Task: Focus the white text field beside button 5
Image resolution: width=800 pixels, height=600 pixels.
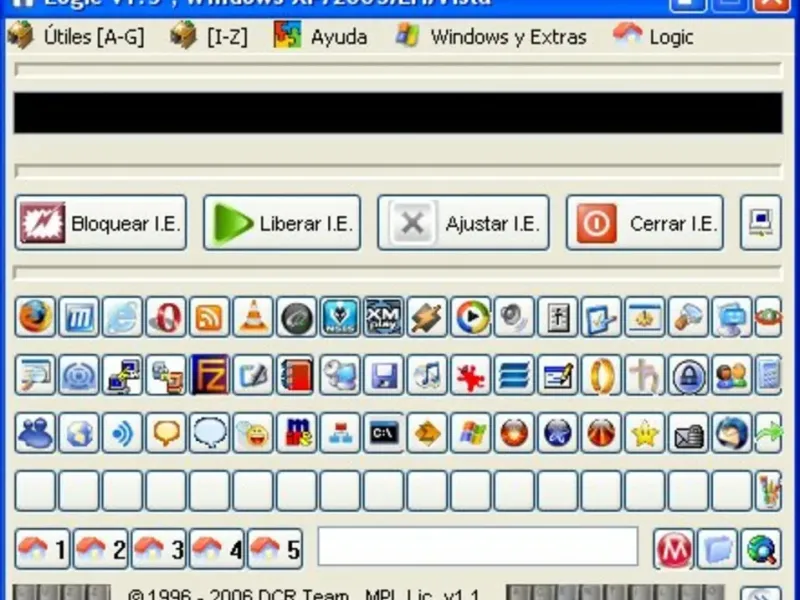Action: pyautogui.click(x=478, y=546)
